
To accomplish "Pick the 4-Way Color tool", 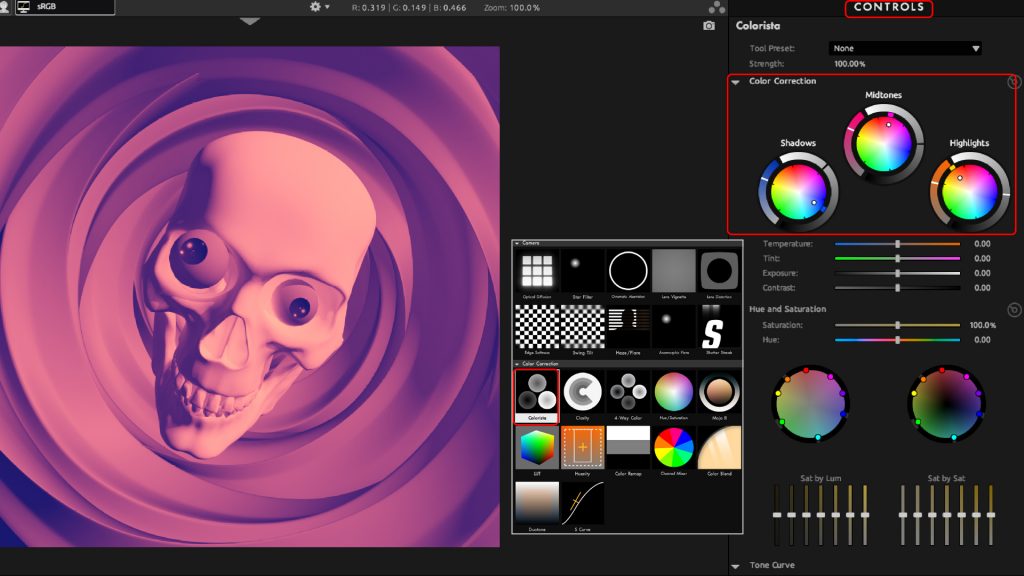I will (628, 393).
